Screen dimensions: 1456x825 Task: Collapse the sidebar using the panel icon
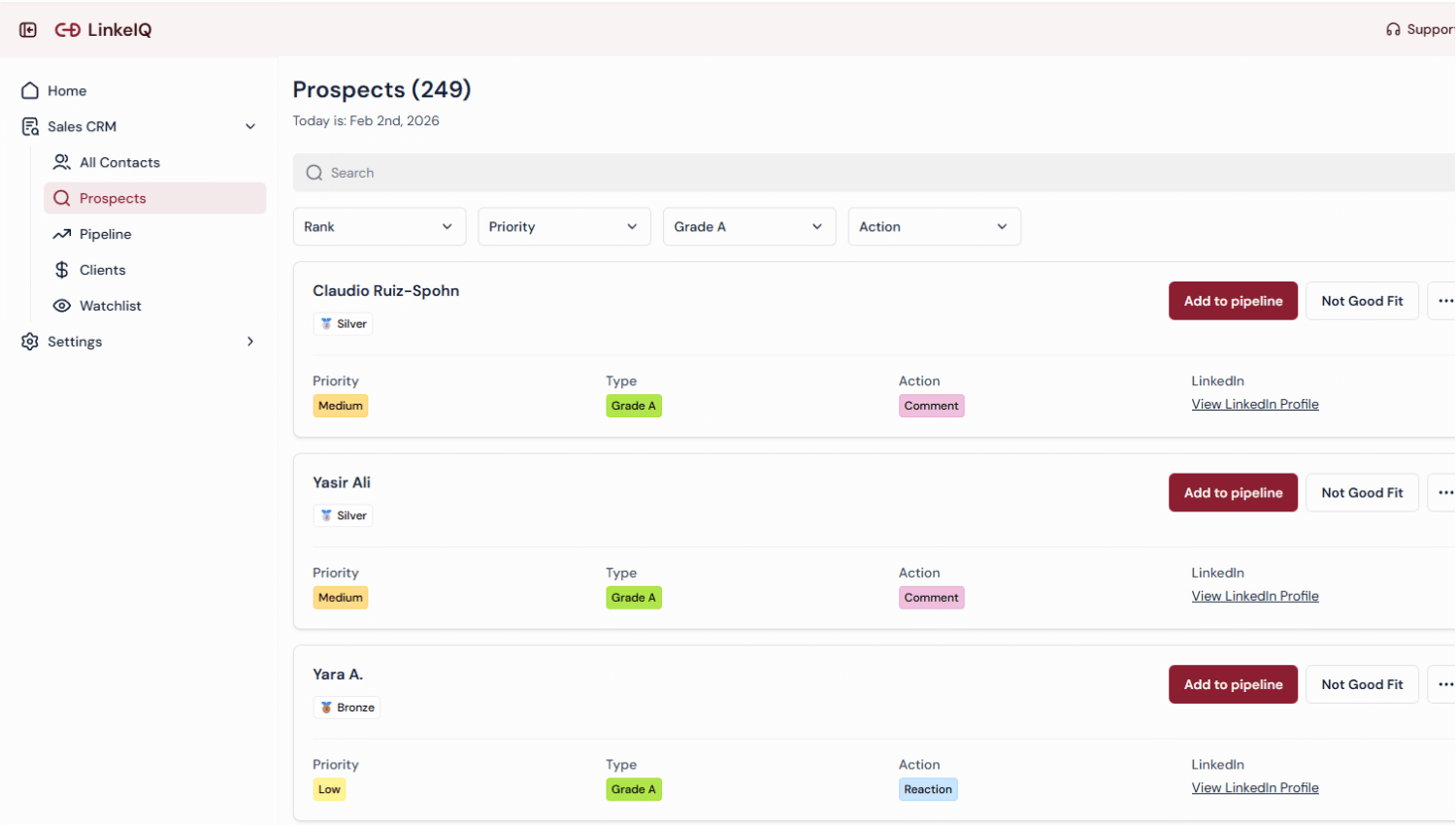click(28, 30)
